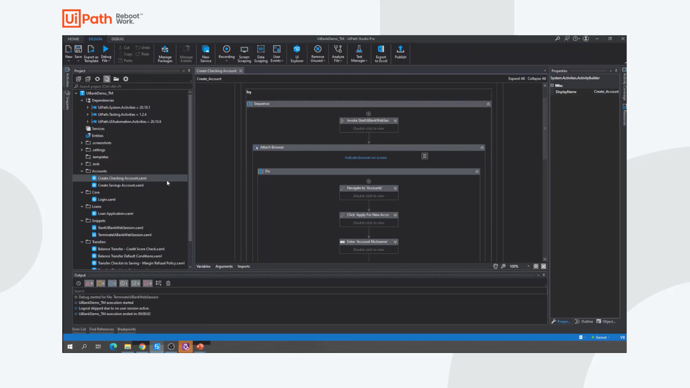The height and width of the screenshot is (388, 690).
Task: Switch to HOME ribbon tab
Action: pyautogui.click(x=73, y=39)
